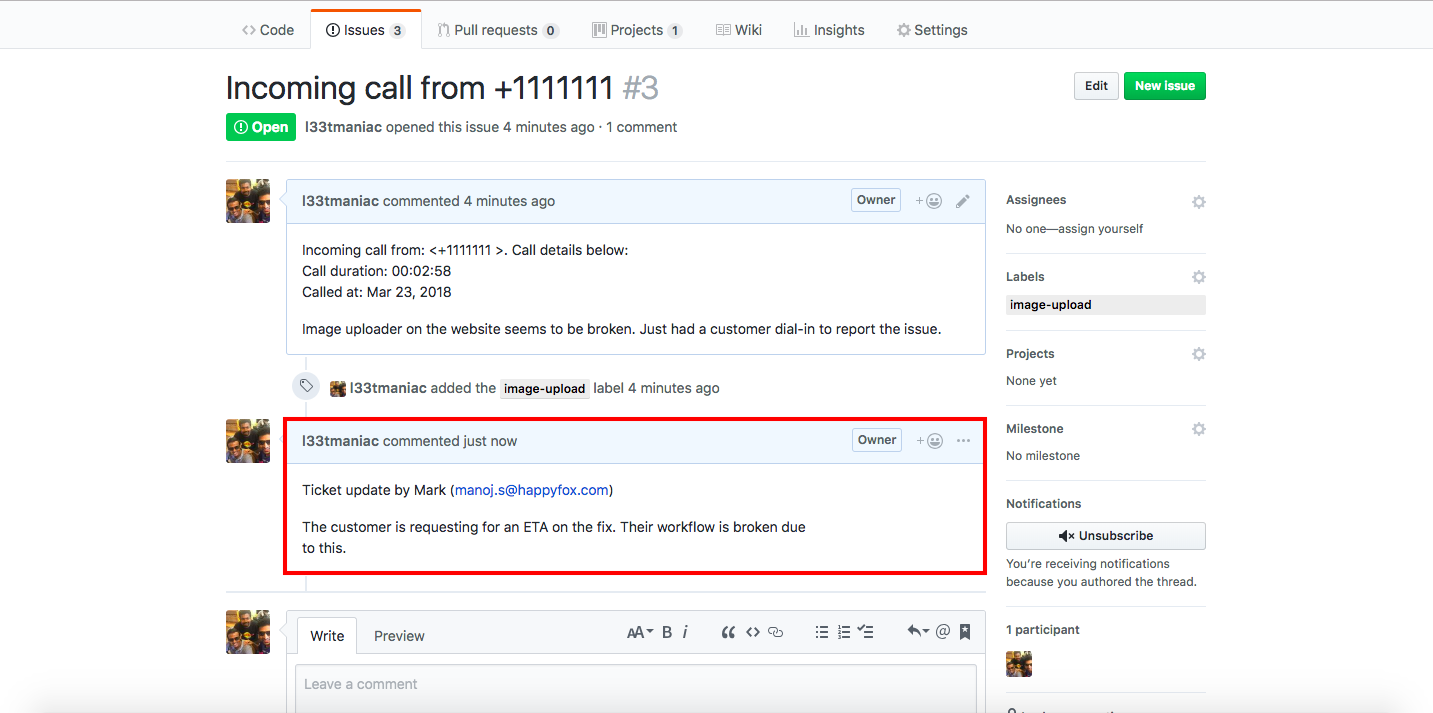Toggle bold formatting in comment editor

click(667, 632)
